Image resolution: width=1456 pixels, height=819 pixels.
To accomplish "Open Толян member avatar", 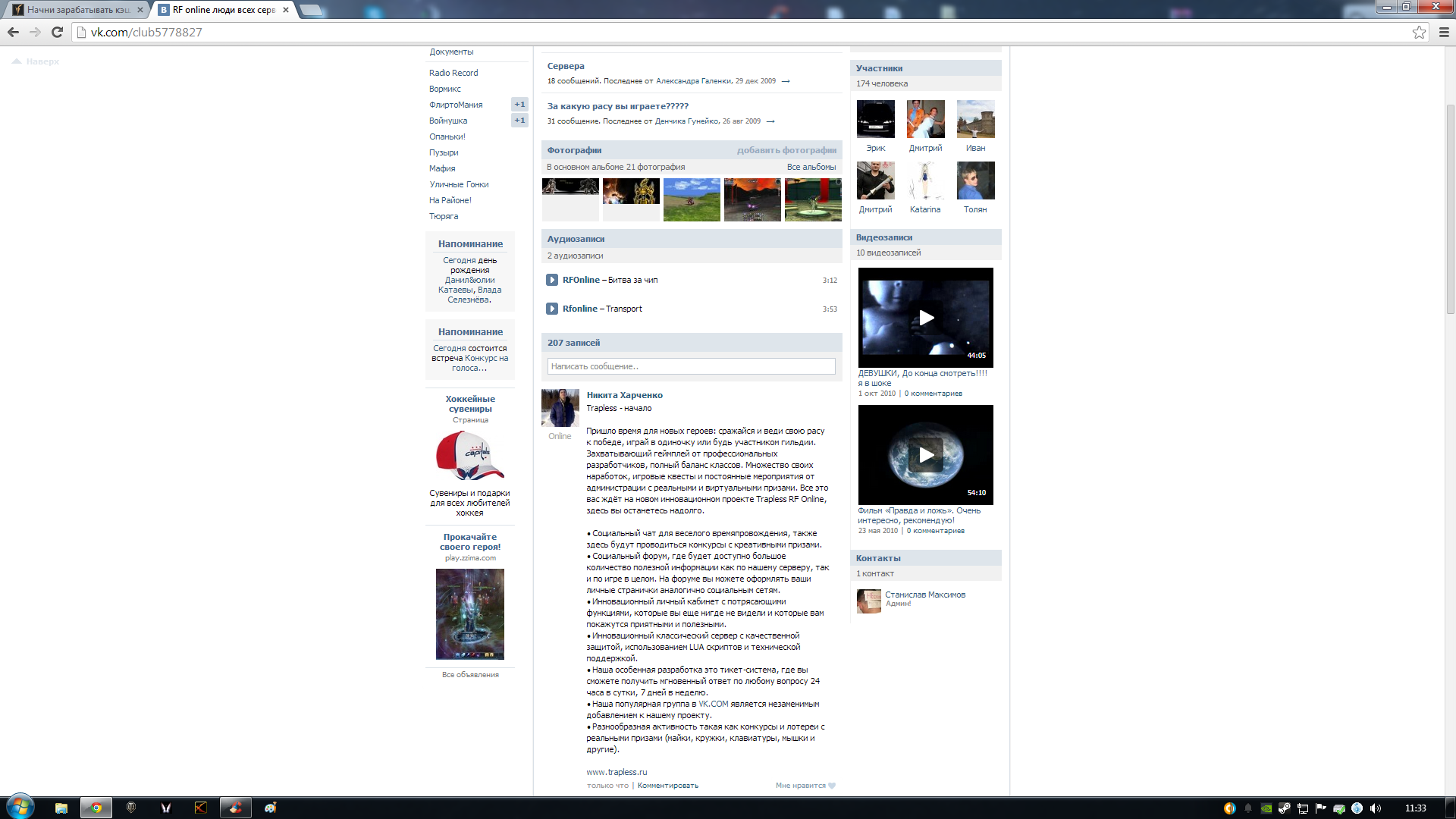I will [x=975, y=180].
